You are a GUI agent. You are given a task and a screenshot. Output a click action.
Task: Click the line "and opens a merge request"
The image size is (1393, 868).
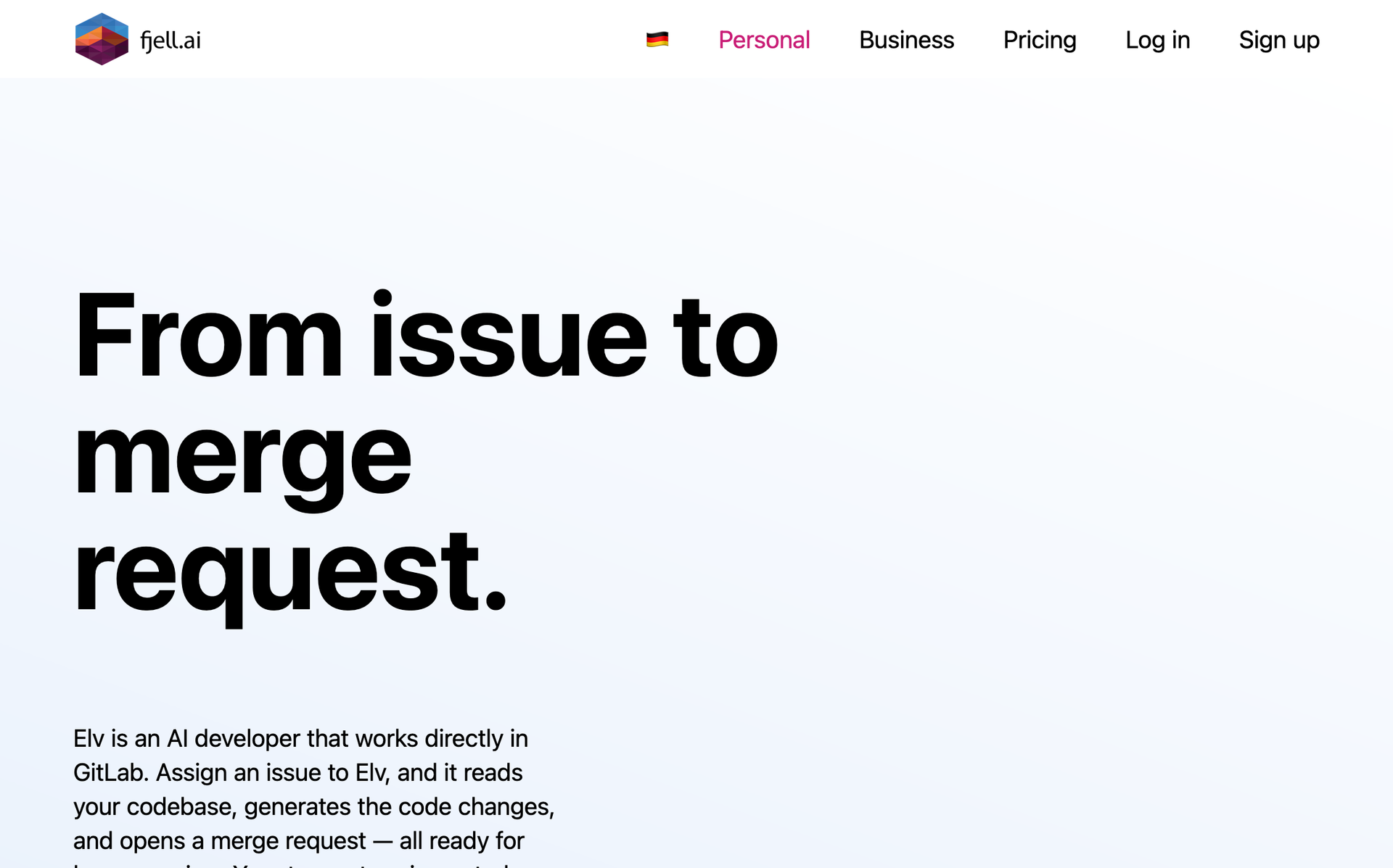click(298, 840)
